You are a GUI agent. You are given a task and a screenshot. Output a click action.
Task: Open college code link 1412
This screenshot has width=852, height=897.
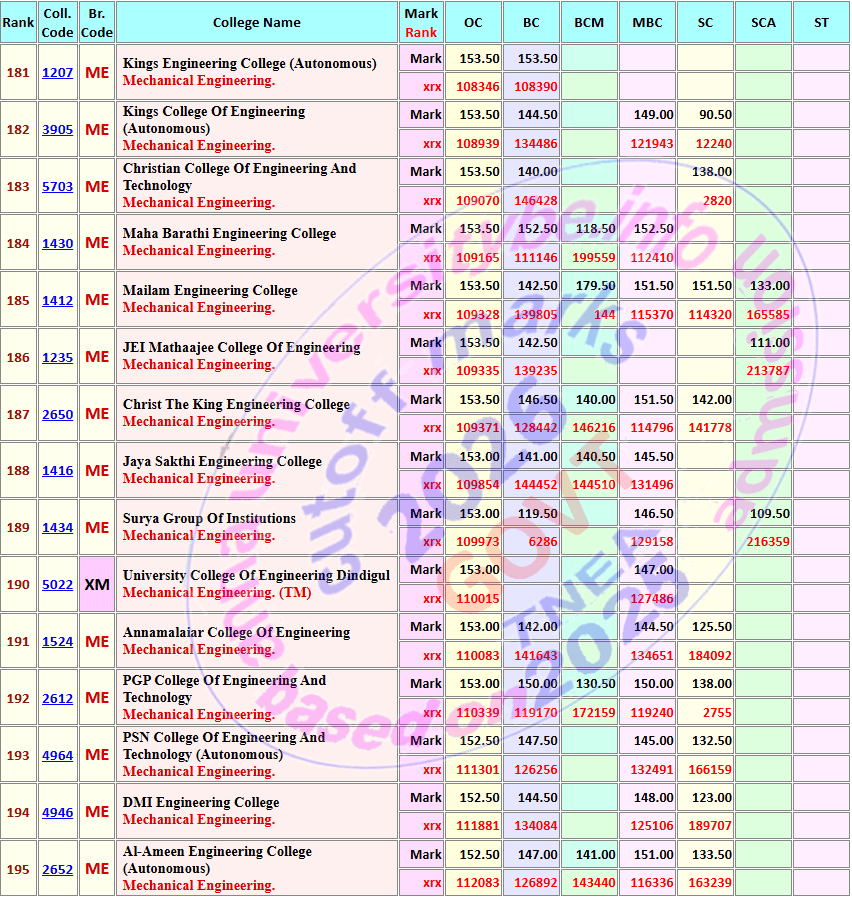(57, 300)
